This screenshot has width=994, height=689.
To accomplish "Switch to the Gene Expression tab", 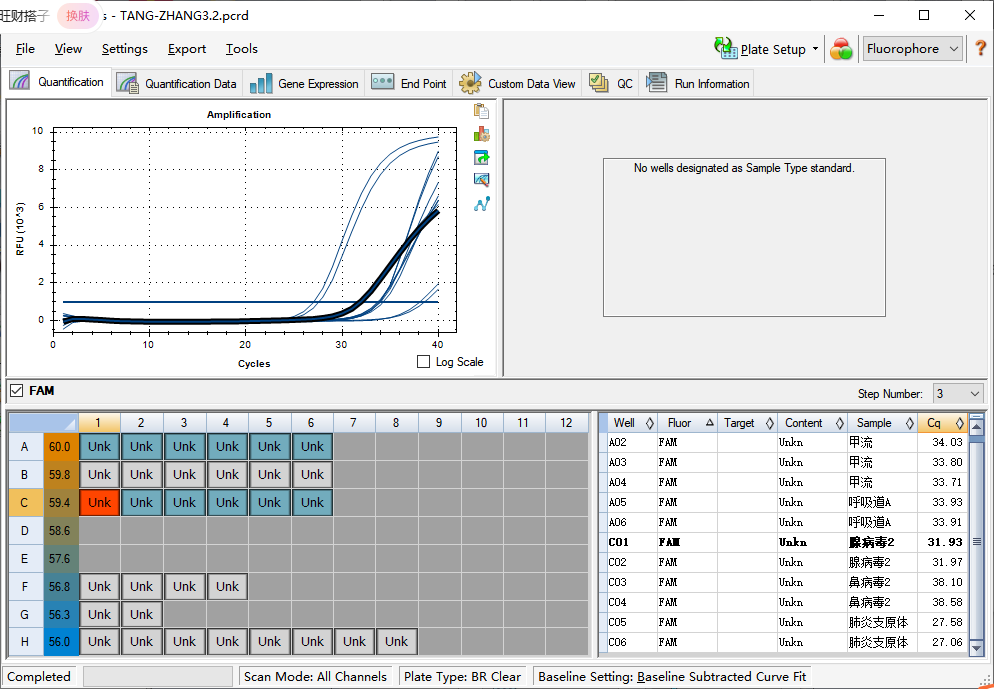I will (304, 84).
